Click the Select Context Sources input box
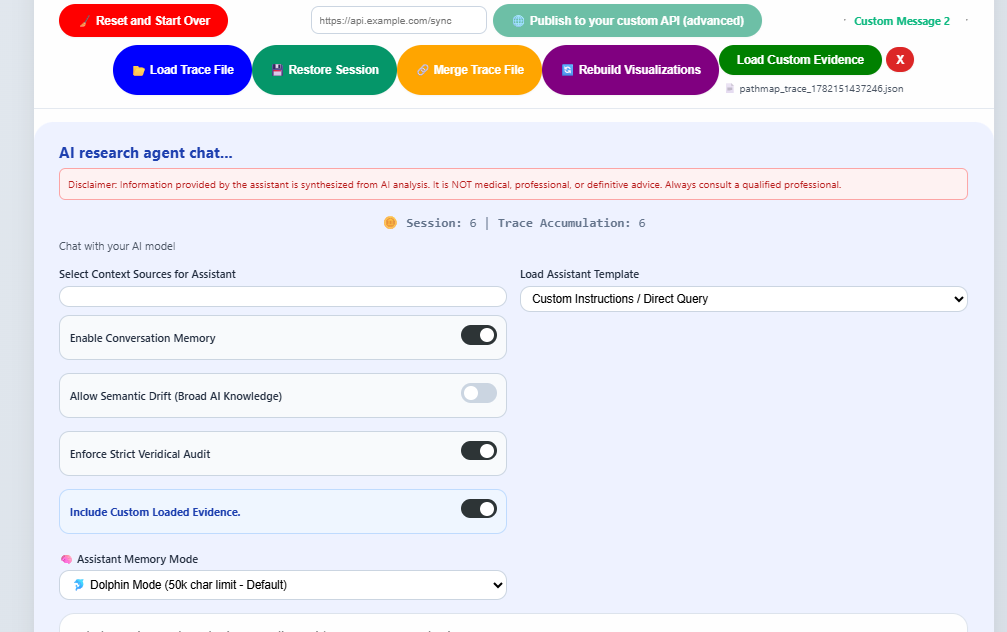Viewport: 1007px width, 632px height. 283,297
